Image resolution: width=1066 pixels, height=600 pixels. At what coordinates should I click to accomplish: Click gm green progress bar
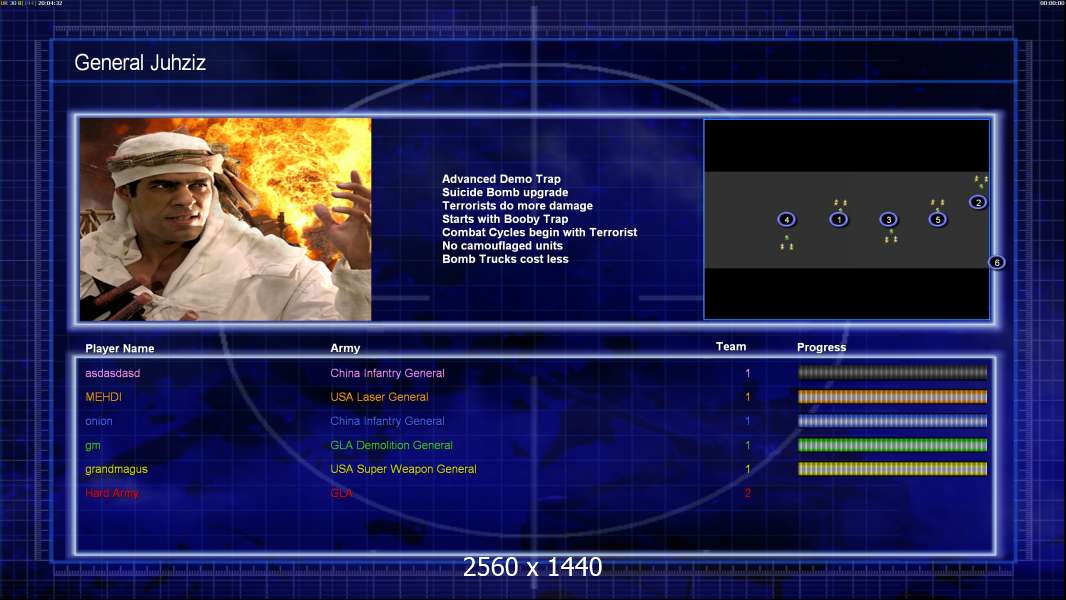pyautogui.click(x=892, y=445)
